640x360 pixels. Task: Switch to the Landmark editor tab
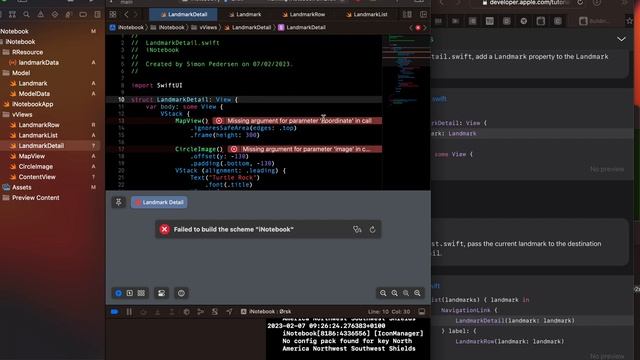(x=245, y=14)
